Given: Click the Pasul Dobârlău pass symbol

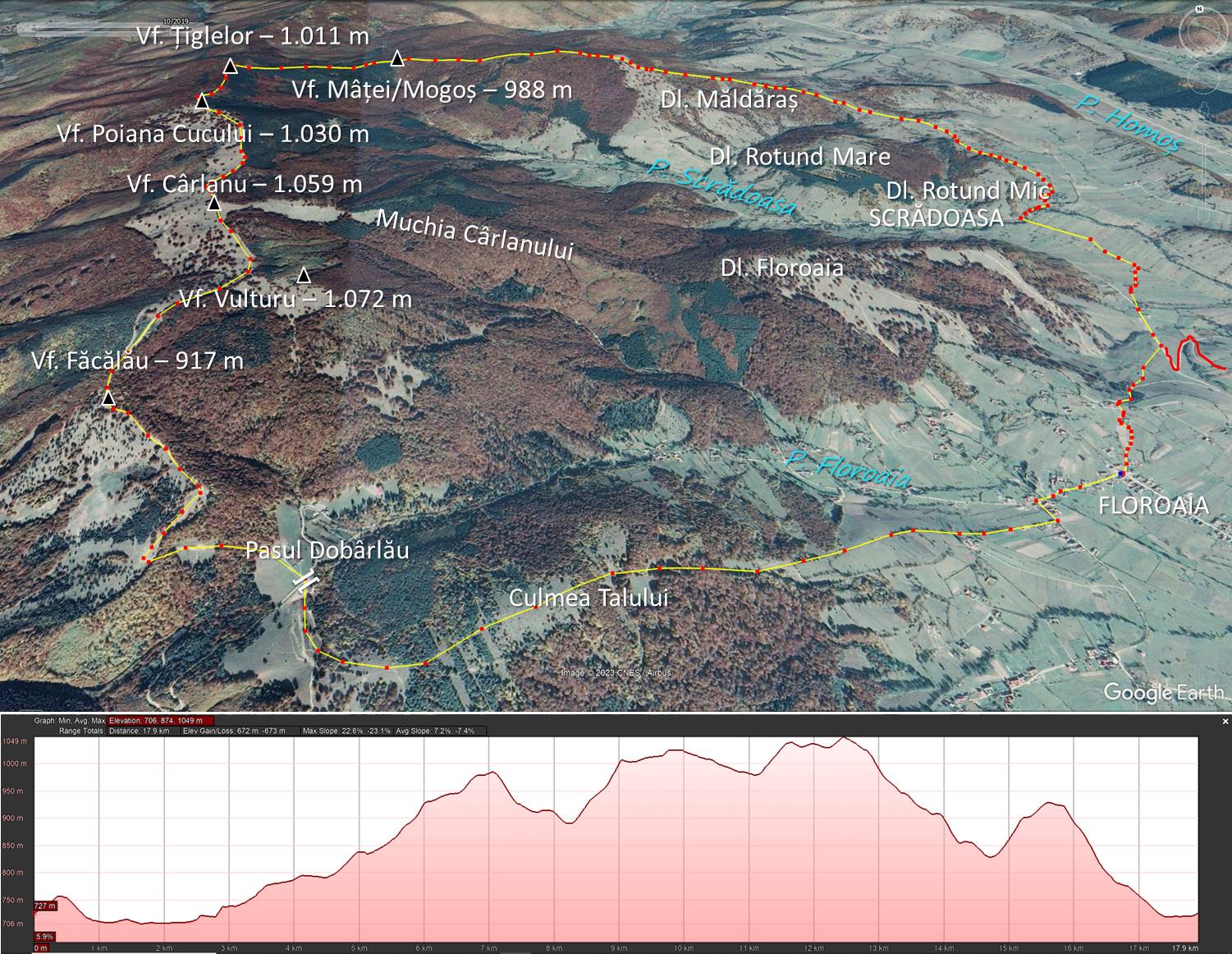Looking at the screenshot, I should 304,579.
